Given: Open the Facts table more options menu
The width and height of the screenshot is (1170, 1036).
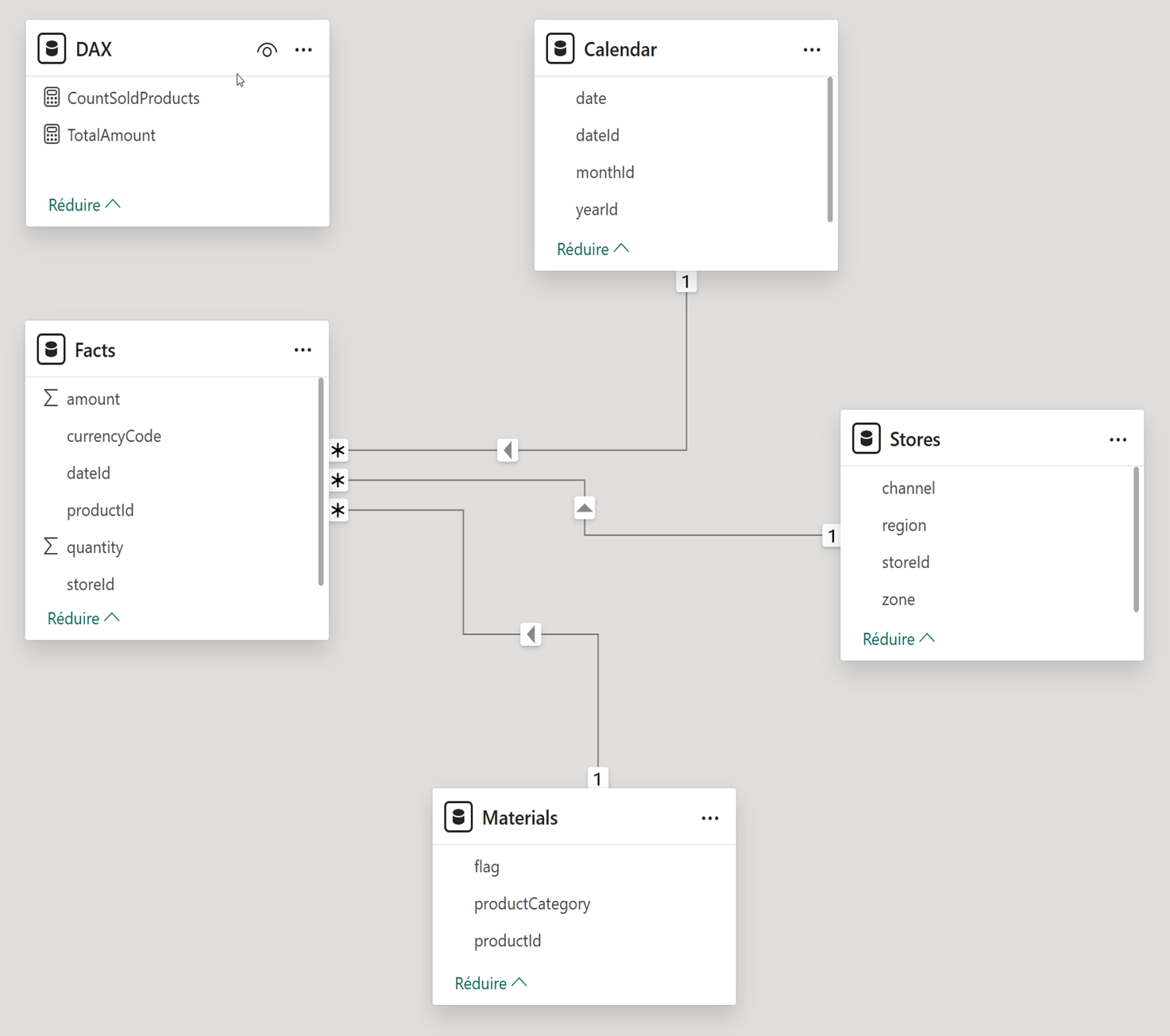Looking at the screenshot, I should point(303,350).
